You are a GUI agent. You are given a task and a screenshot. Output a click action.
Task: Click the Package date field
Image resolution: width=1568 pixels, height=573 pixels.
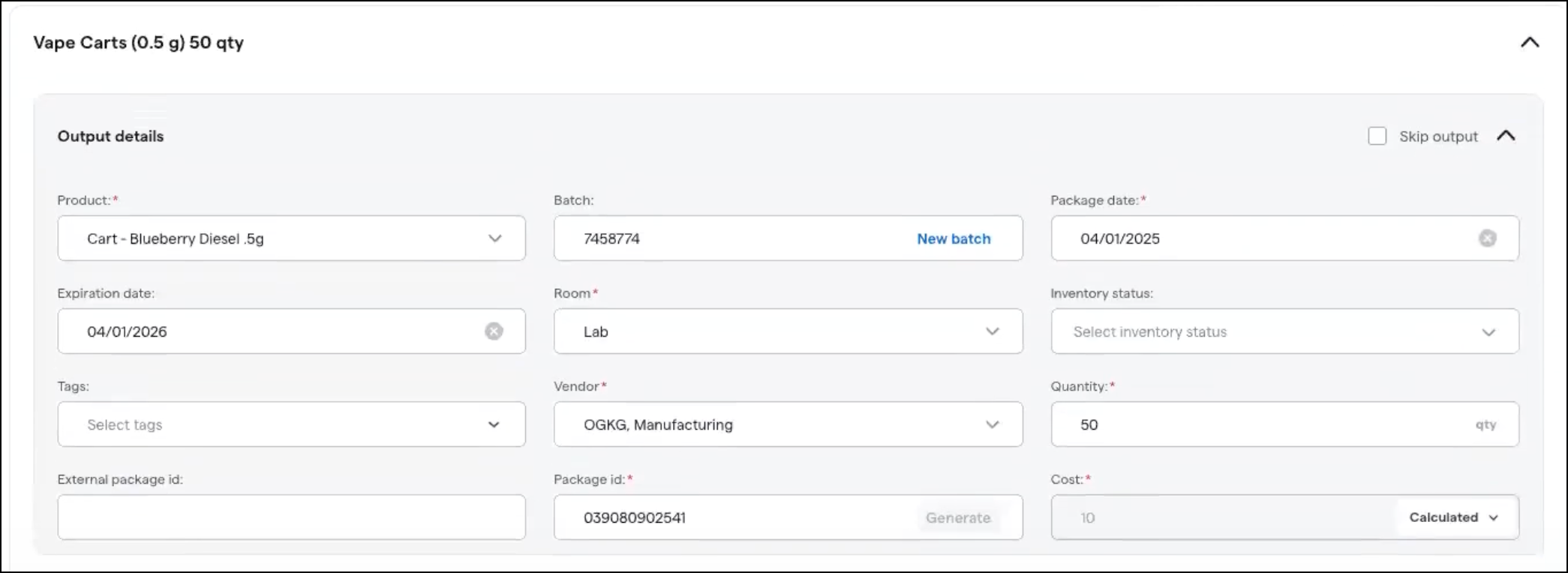pyautogui.click(x=1284, y=238)
